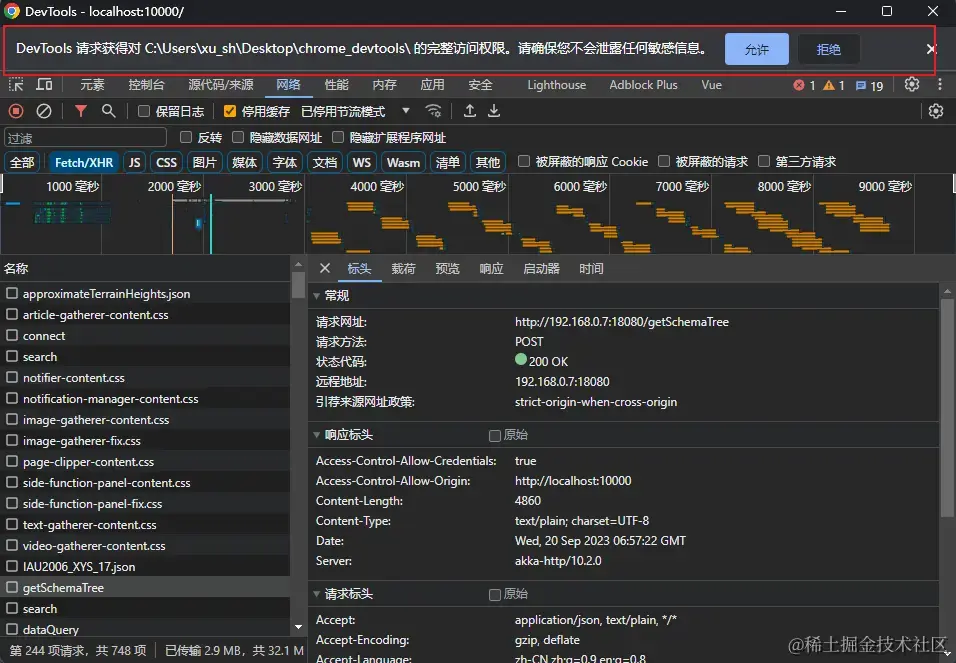This screenshot has width=956, height=663.
Task: Enable the Preserve log (保留日志) checkbox
Action: pyautogui.click(x=144, y=111)
